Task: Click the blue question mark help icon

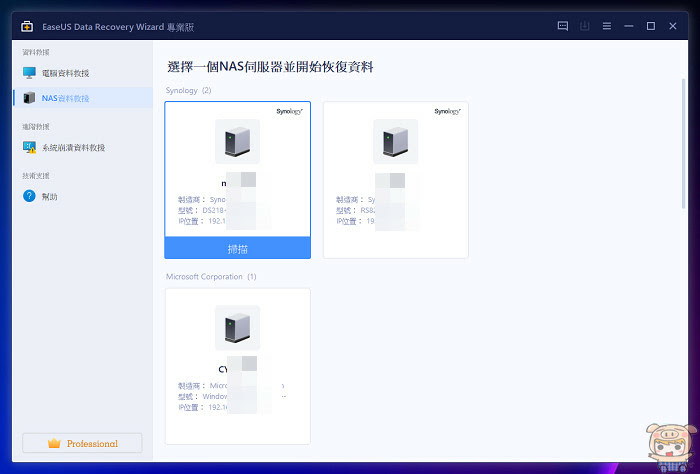Action: 29,196
